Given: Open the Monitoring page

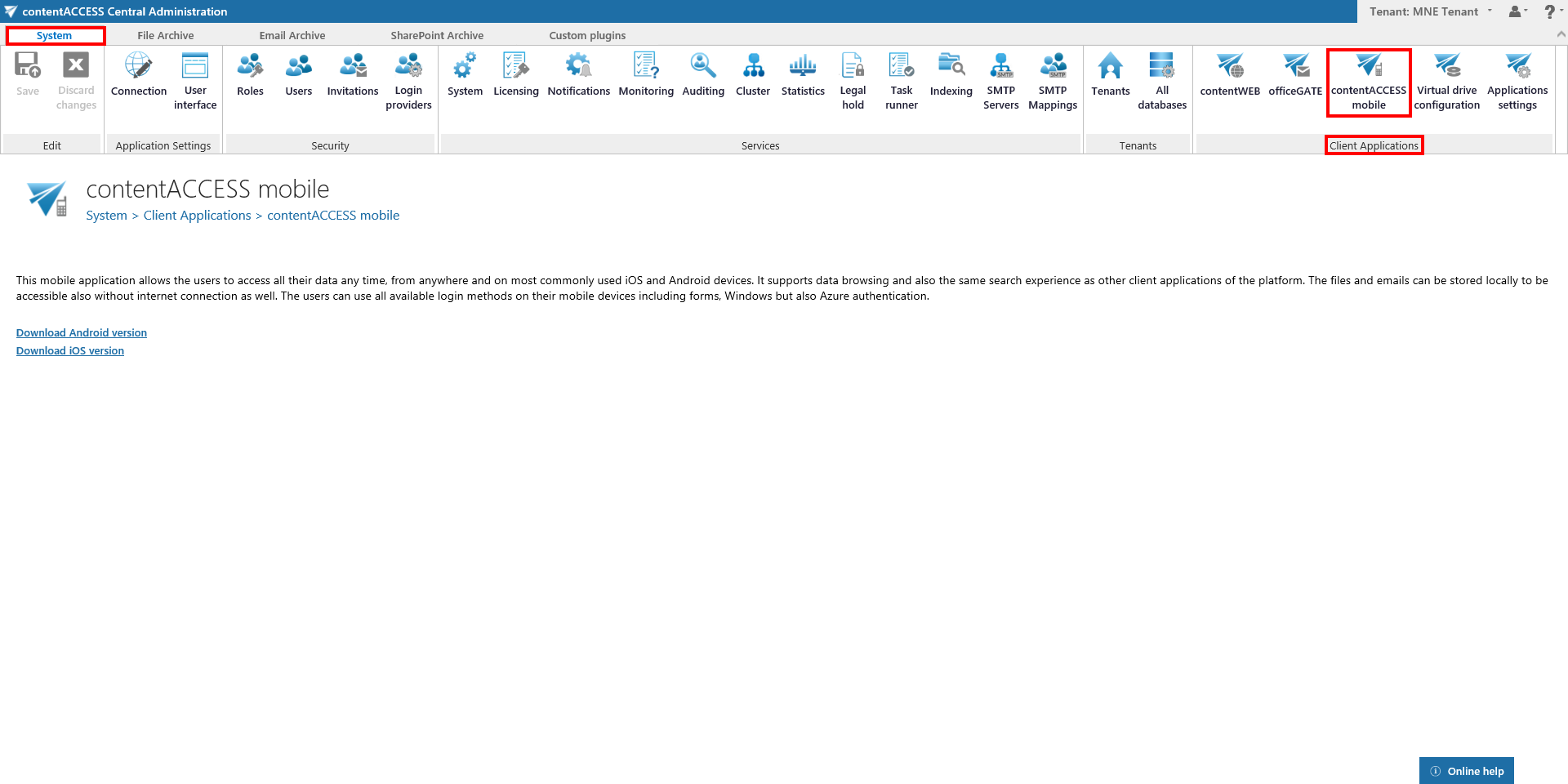Looking at the screenshot, I should (x=646, y=75).
